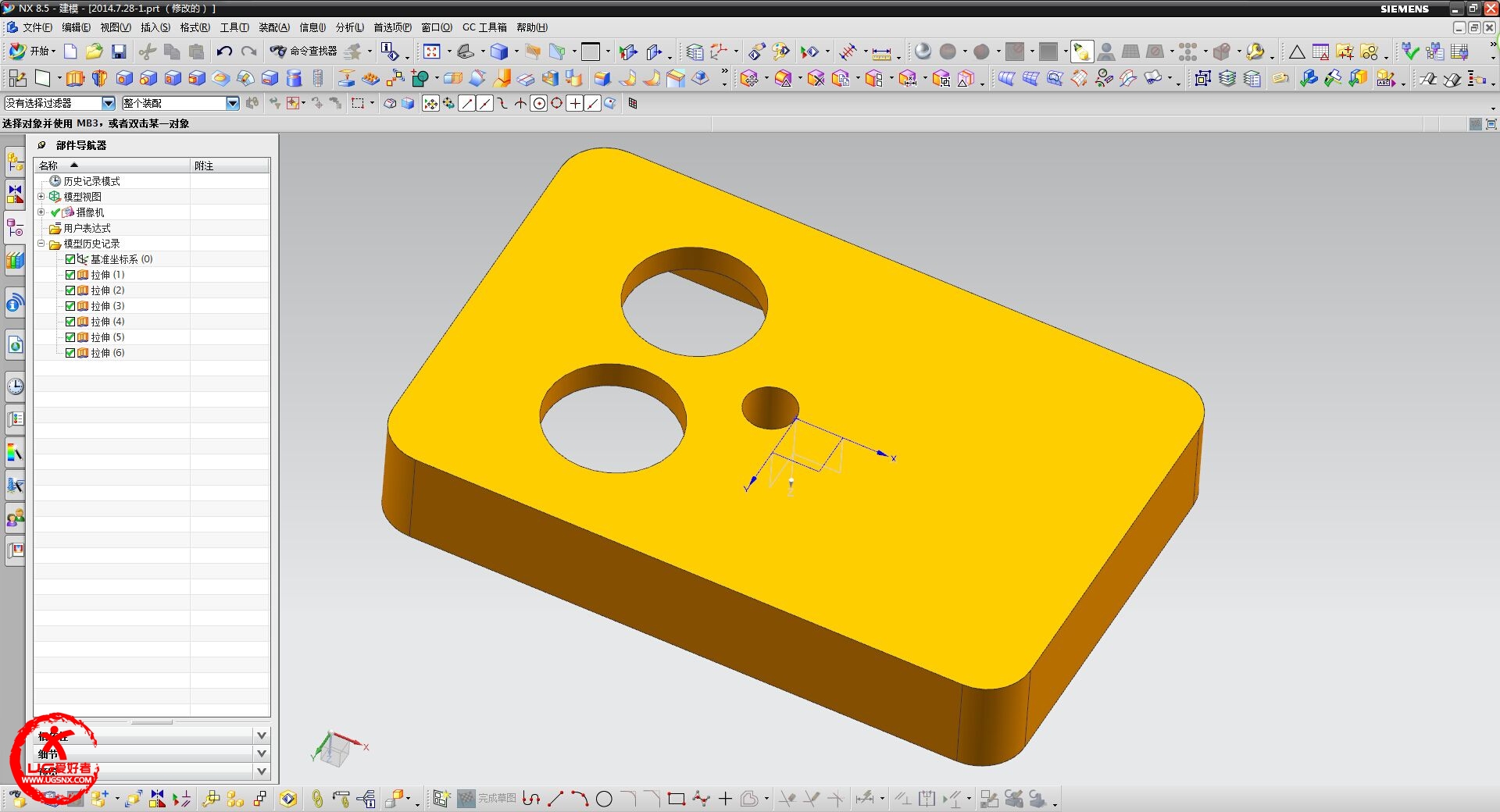Click the small circular hole on model
The width and height of the screenshot is (1500, 812).
coord(770,408)
